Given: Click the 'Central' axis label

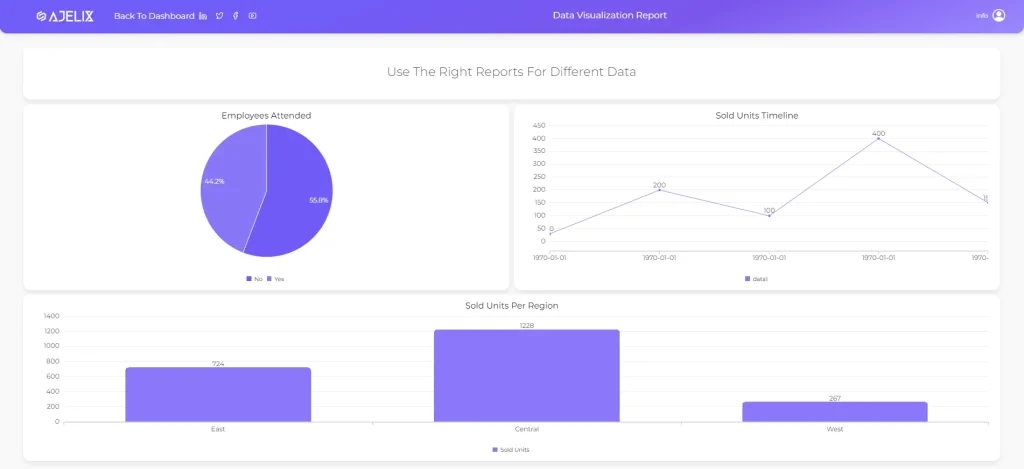Looking at the screenshot, I should [526, 430].
